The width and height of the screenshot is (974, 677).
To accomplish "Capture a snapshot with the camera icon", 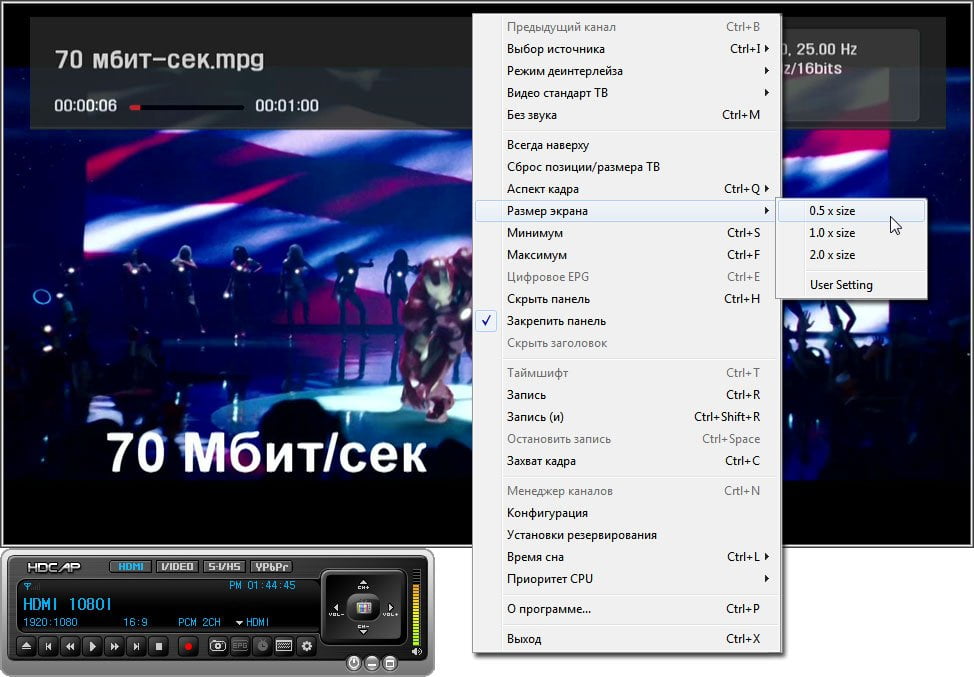I will coord(217,646).
